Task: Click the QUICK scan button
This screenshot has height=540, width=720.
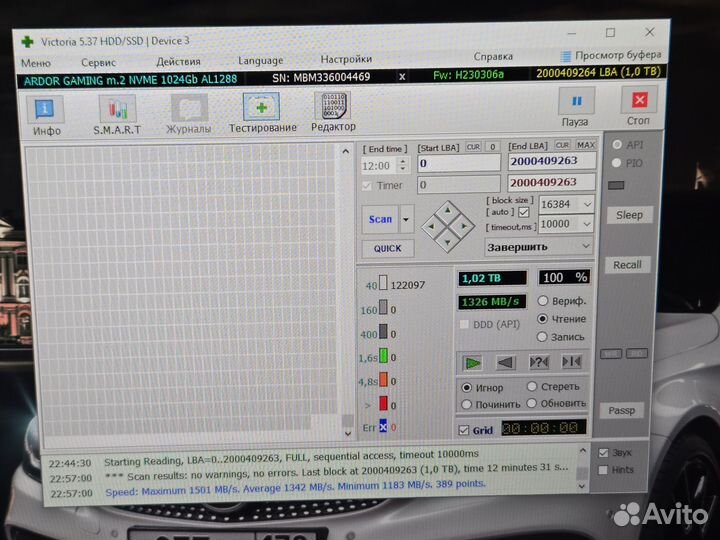Action: 387,248
